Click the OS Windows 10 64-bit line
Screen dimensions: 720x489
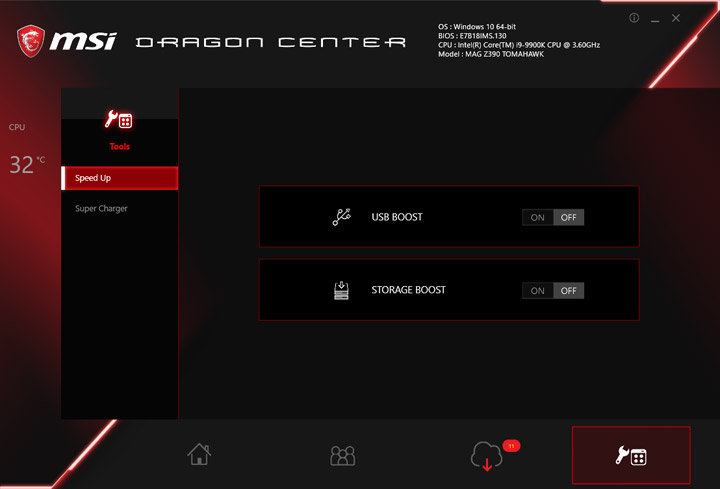[x=477, y=27]
